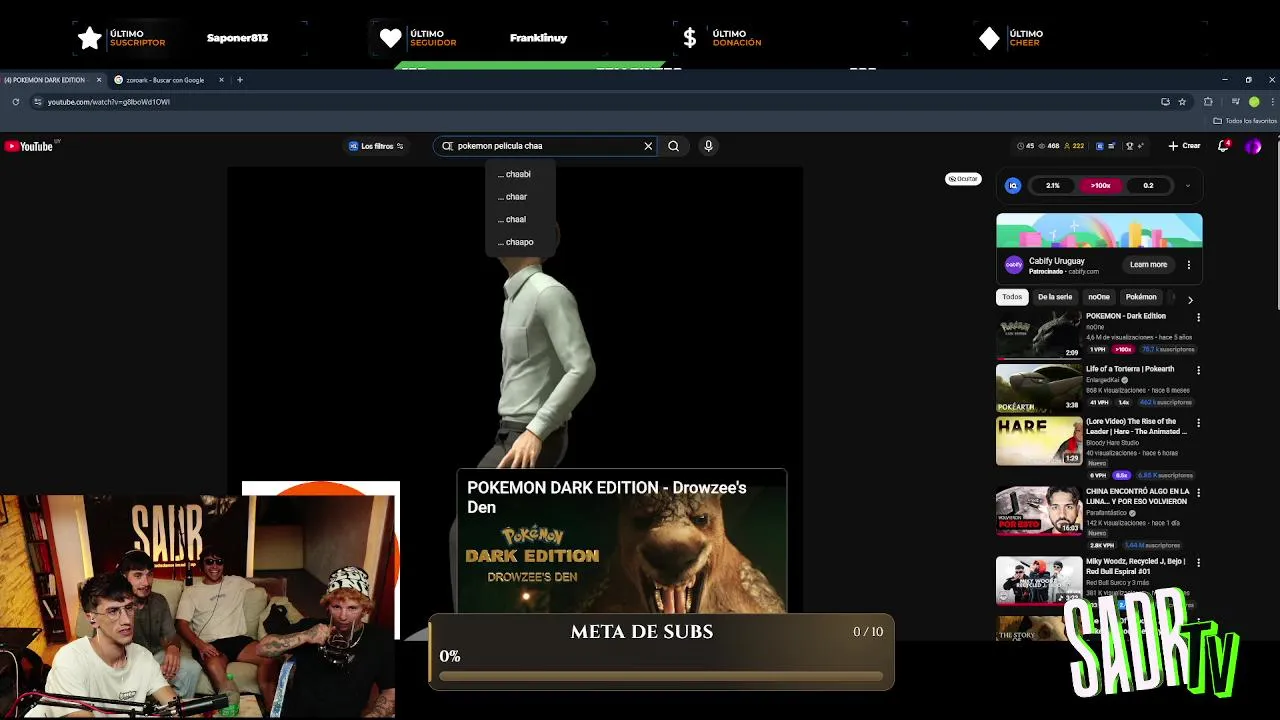Toggle Los filtros filter settings

pyautogui.click(x=376, y=146)
